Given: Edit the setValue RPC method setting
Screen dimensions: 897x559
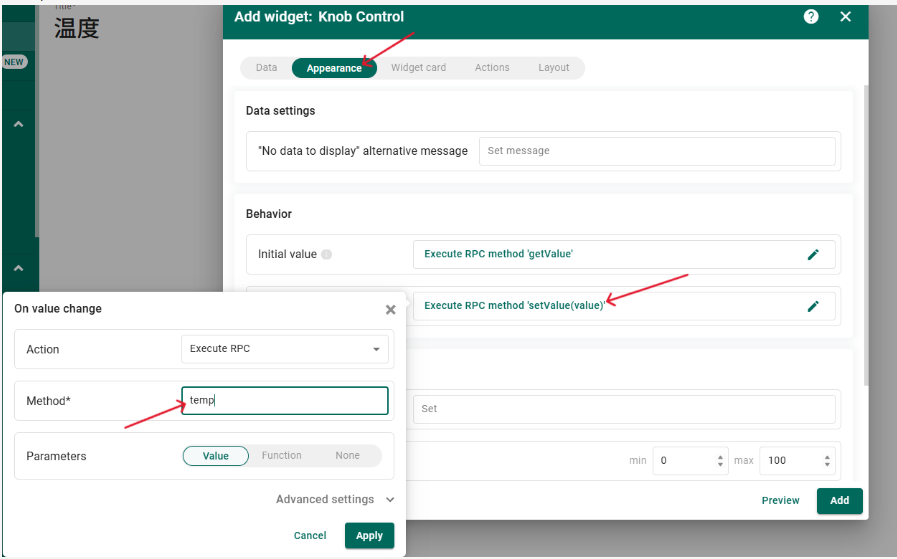Looking at the screenshot, I should tap(813, 306).
